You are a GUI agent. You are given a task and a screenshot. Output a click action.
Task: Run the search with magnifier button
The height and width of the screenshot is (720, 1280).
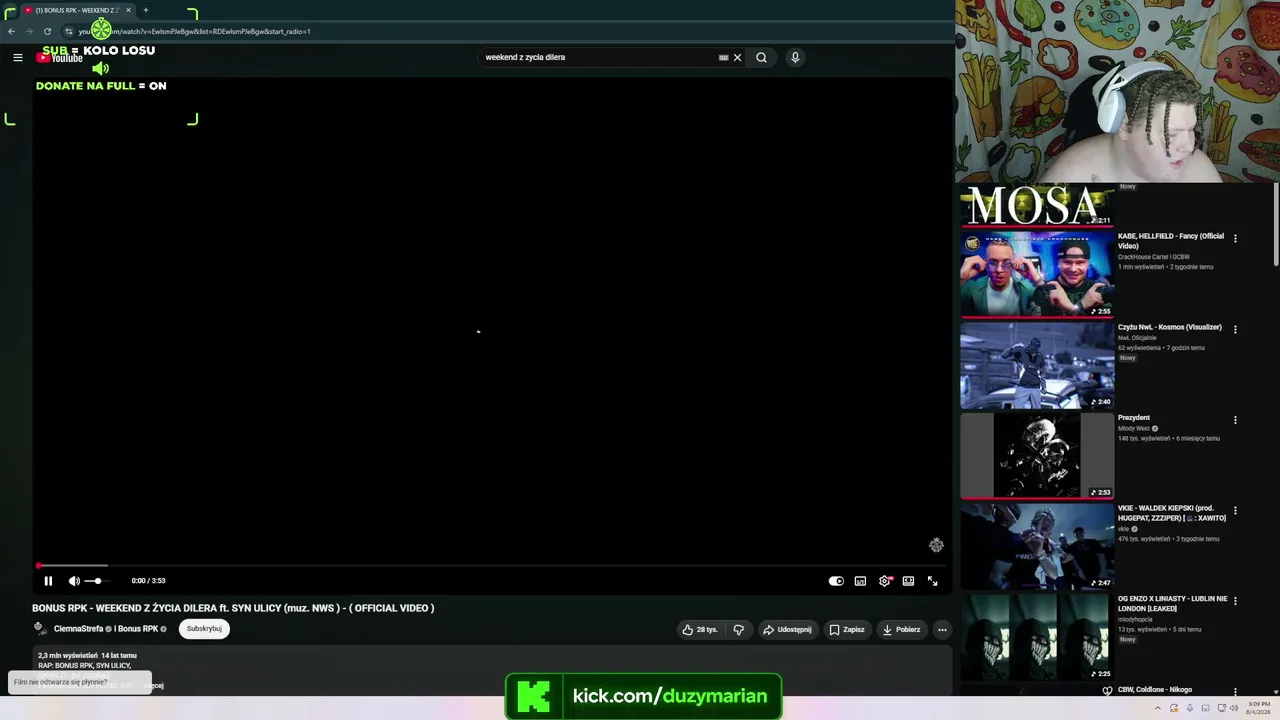coord(761,58)
